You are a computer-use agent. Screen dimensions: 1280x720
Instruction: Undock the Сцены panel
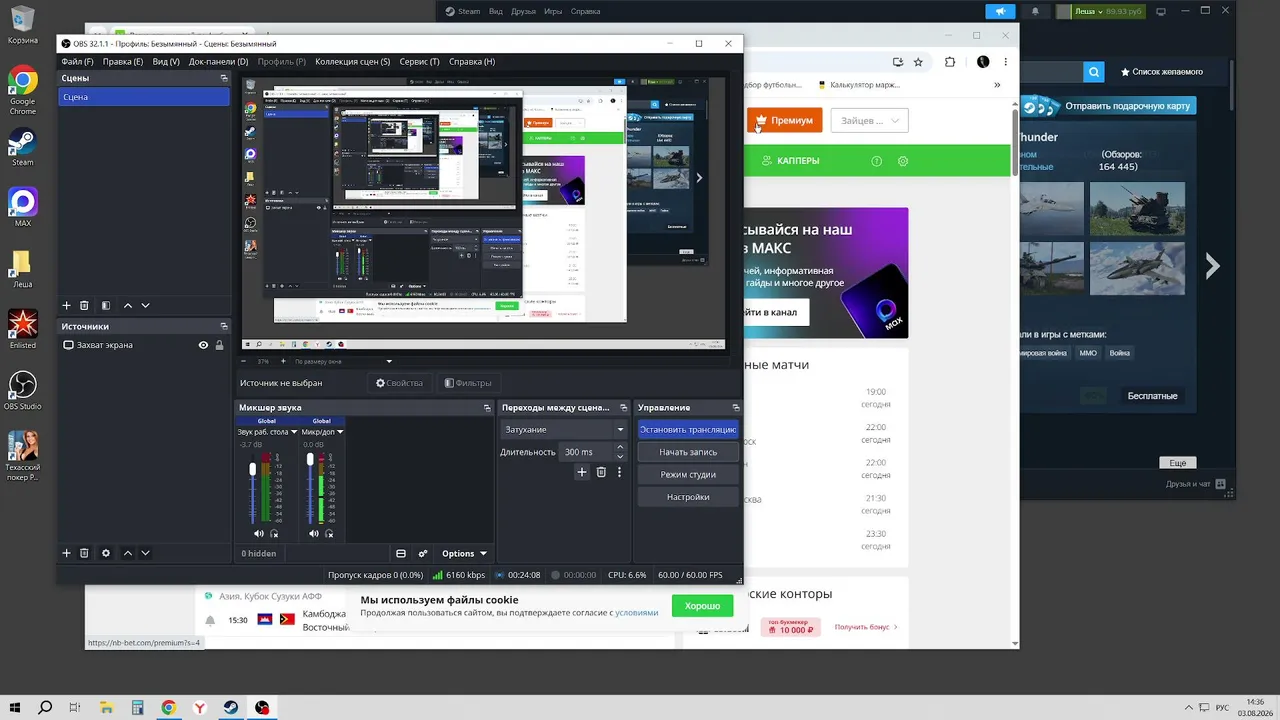pyautogui.click(x=224, y=77)
